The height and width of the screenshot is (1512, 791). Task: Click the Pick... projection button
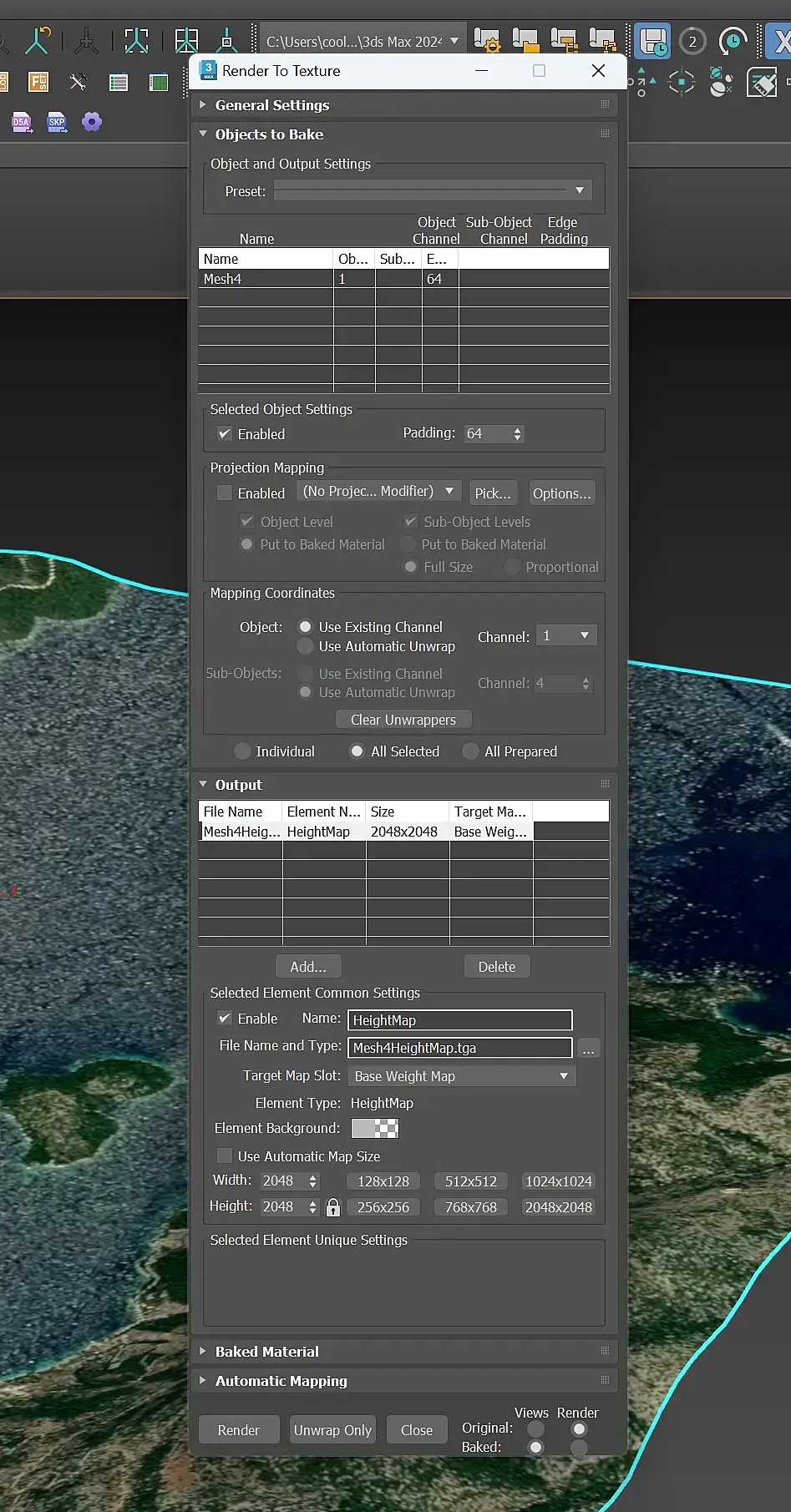click(x=493, y=493)
